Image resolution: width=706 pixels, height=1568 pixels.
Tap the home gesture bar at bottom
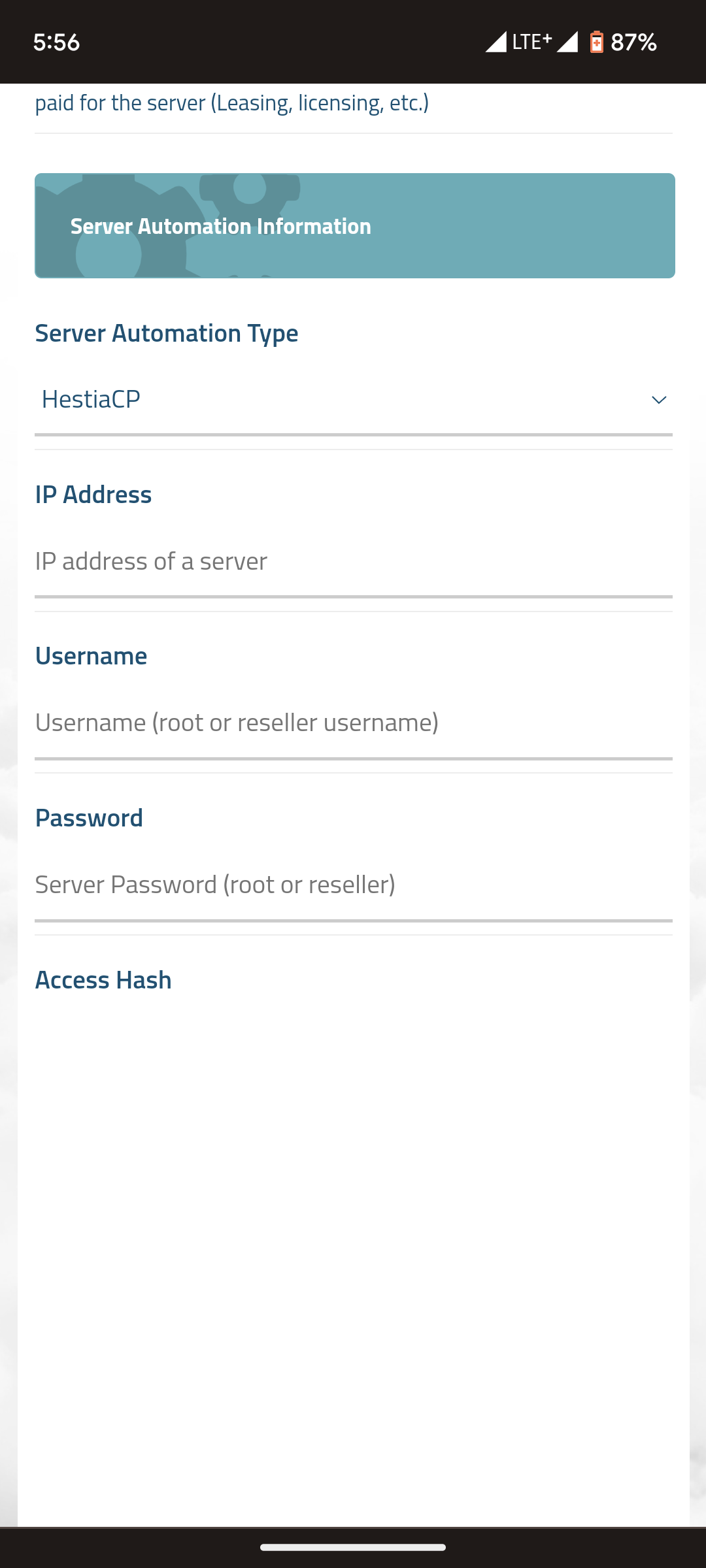point(353,1547)
